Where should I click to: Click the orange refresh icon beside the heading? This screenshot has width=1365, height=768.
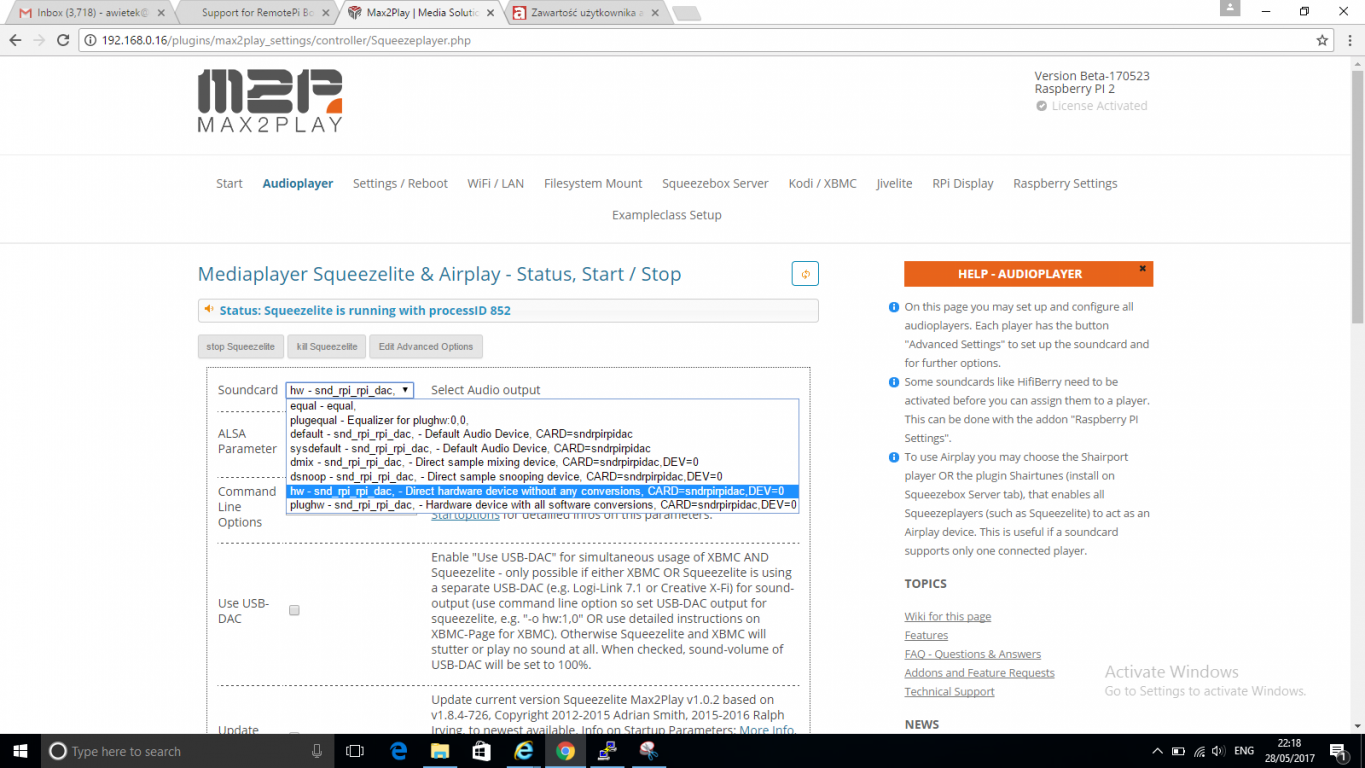click(805, 274)
